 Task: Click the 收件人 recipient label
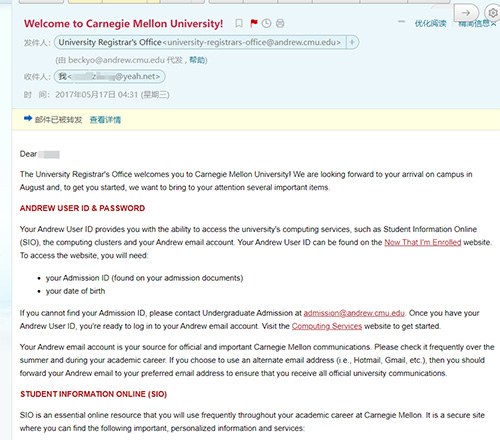point(37,77)
